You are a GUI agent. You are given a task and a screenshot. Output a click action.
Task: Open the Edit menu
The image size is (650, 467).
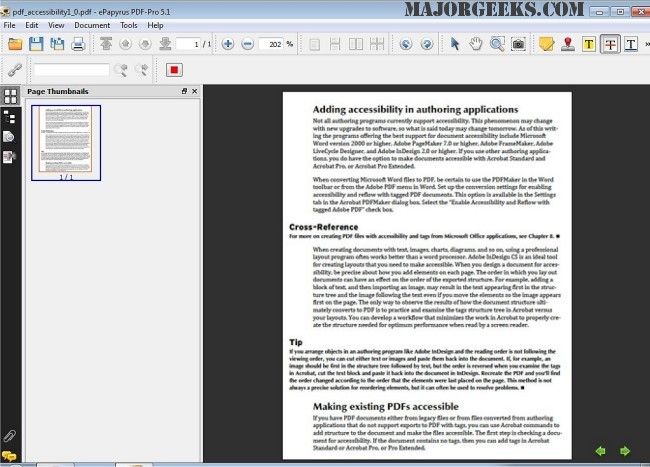pyautogui.click(x=32, y=25)
